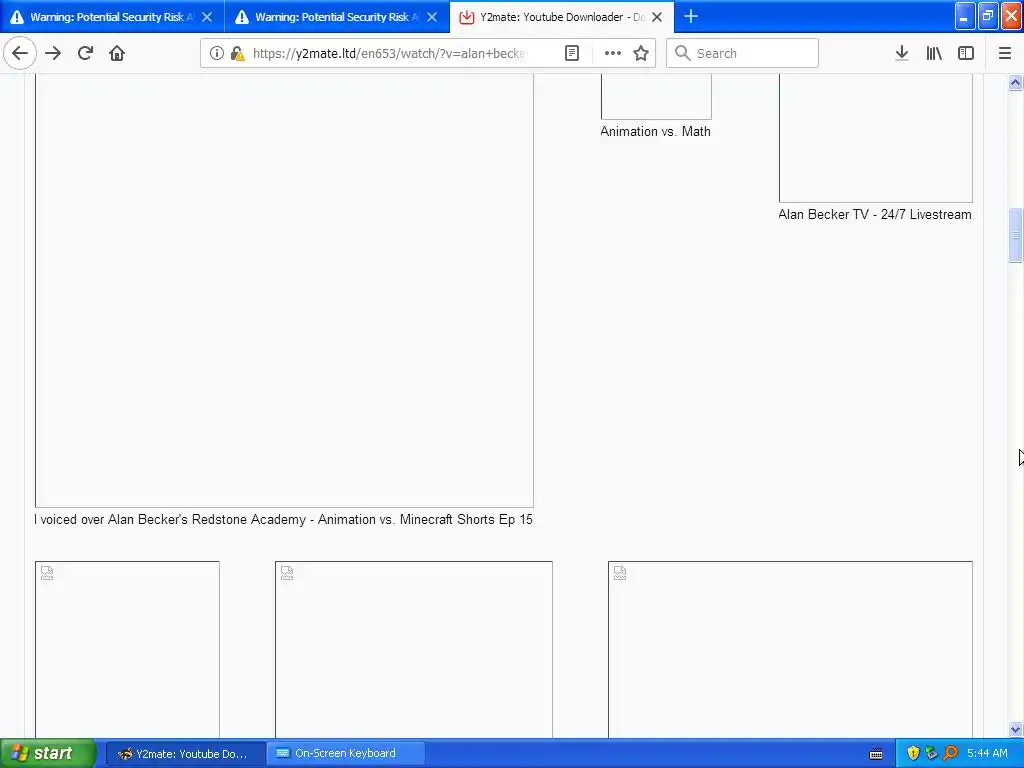Close the first Warning: Potential Security Risk tab

click(x=207, y=17)
